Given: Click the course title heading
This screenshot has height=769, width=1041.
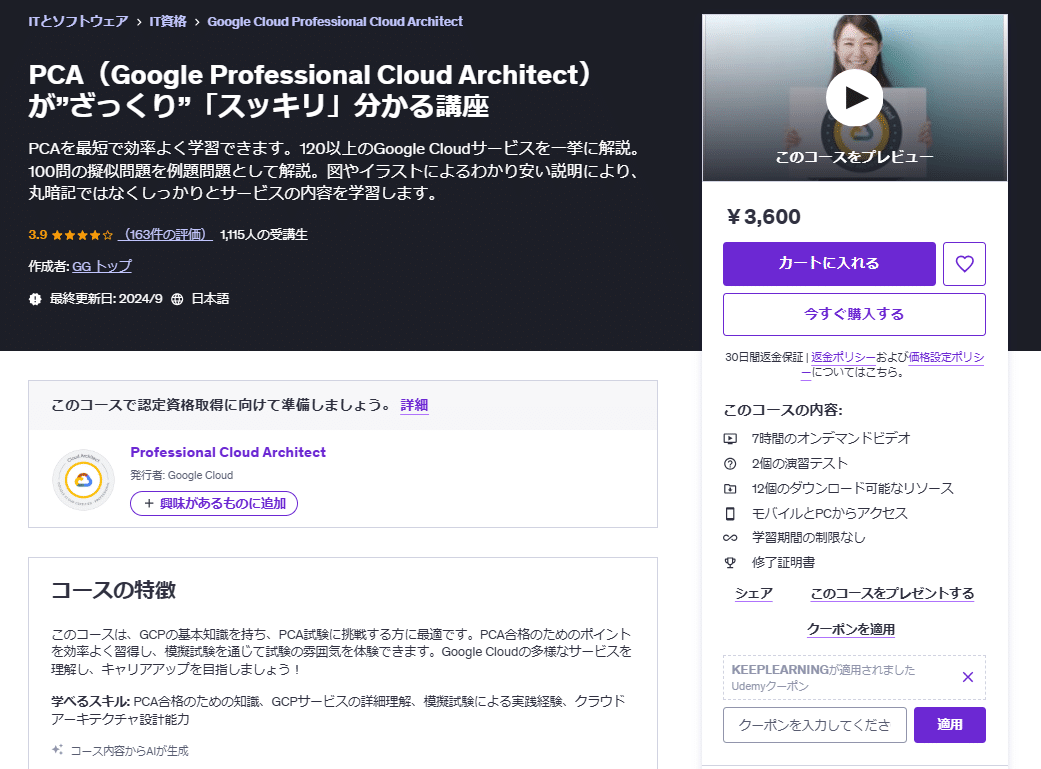Looking at the screenshot, I should [310, 90].
